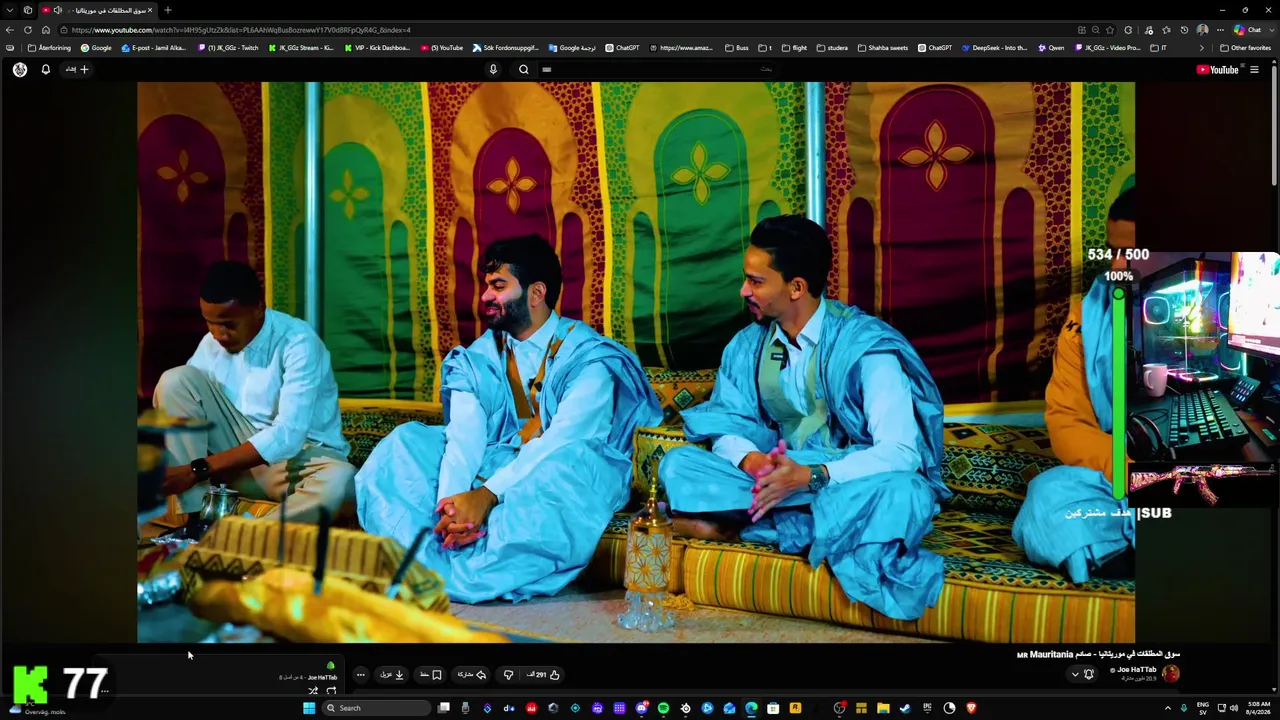Open the volume control in system tray

coord(1233,708)
